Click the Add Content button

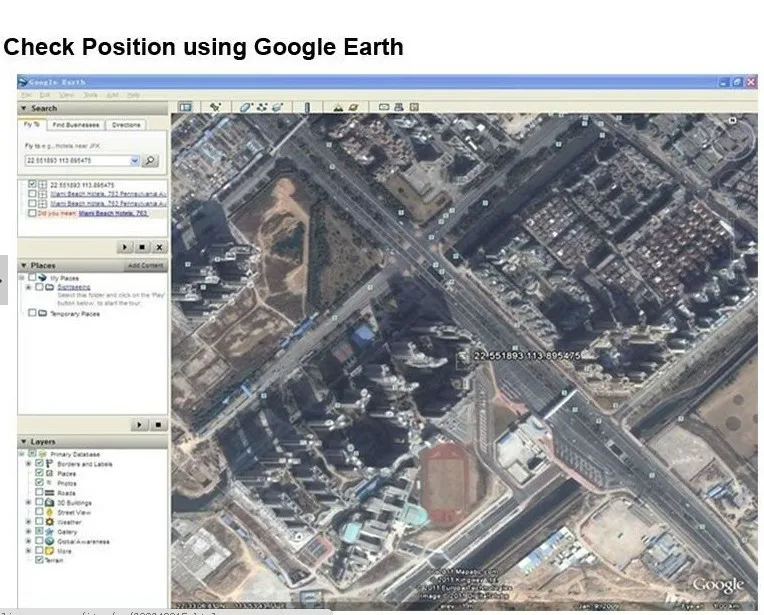[x=145, y=266]
